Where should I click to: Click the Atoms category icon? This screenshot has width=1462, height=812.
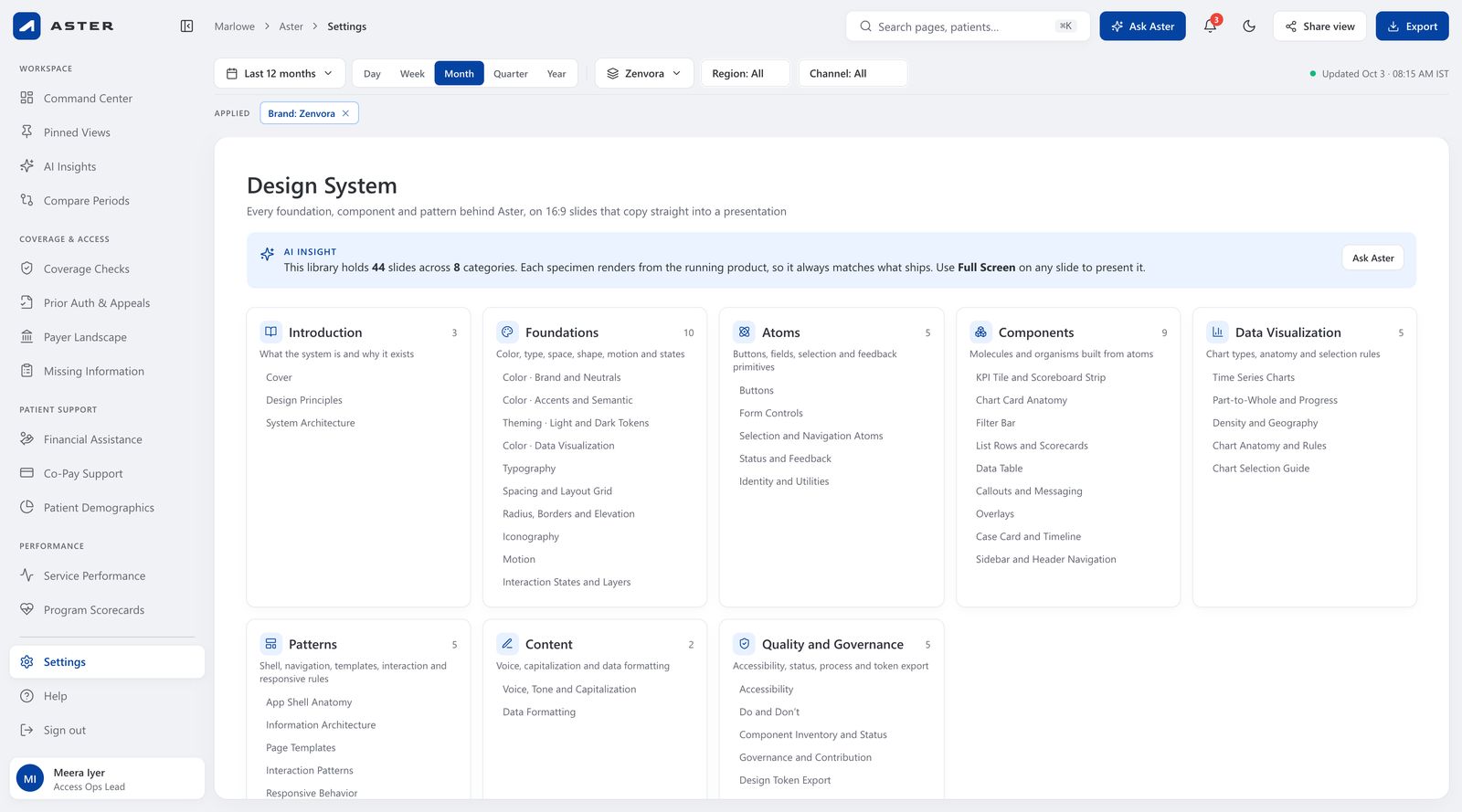(744, 332)
